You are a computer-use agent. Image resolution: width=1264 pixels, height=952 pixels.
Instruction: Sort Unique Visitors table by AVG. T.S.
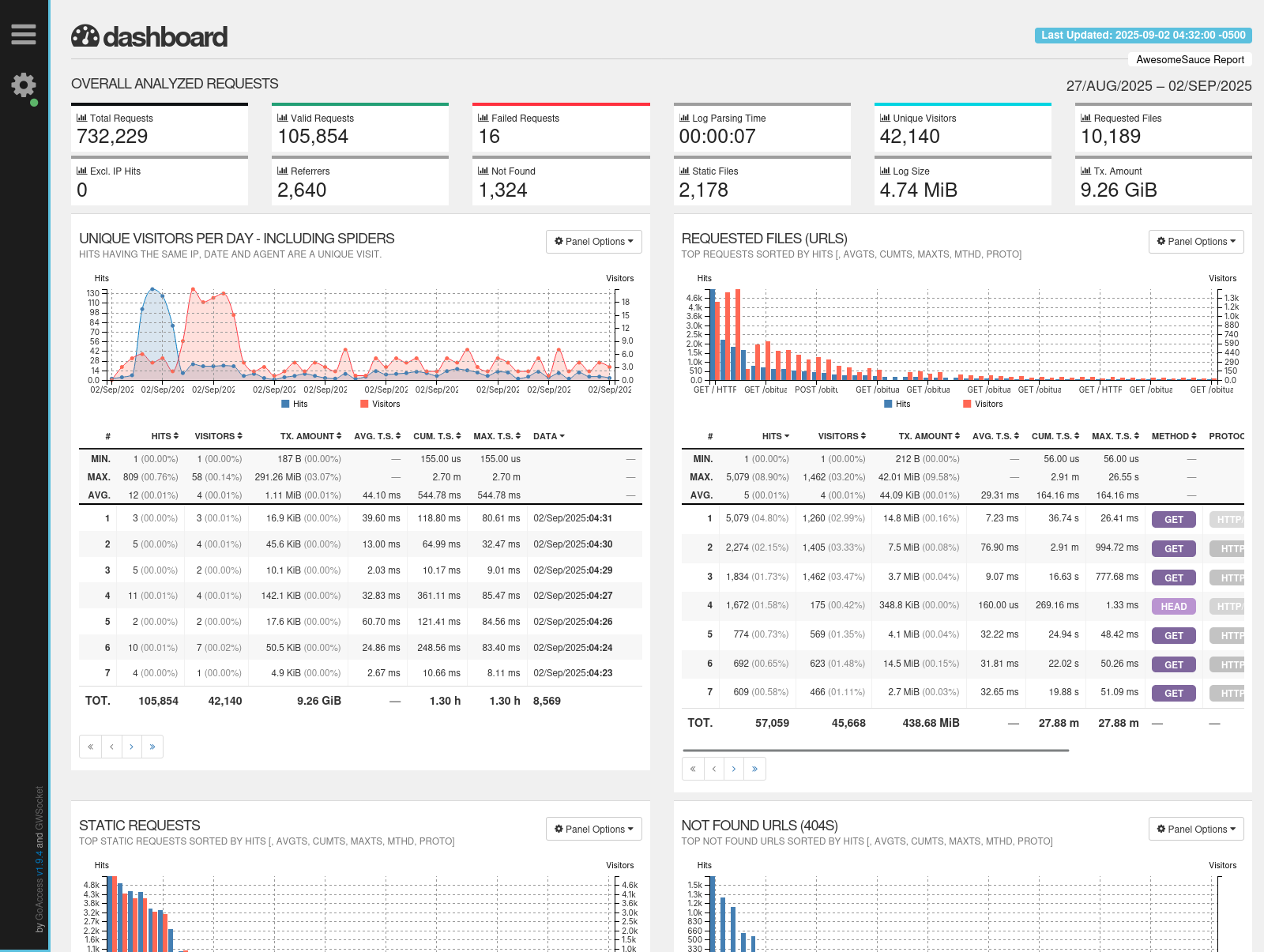pyautogui.click(x=378, y=436)
